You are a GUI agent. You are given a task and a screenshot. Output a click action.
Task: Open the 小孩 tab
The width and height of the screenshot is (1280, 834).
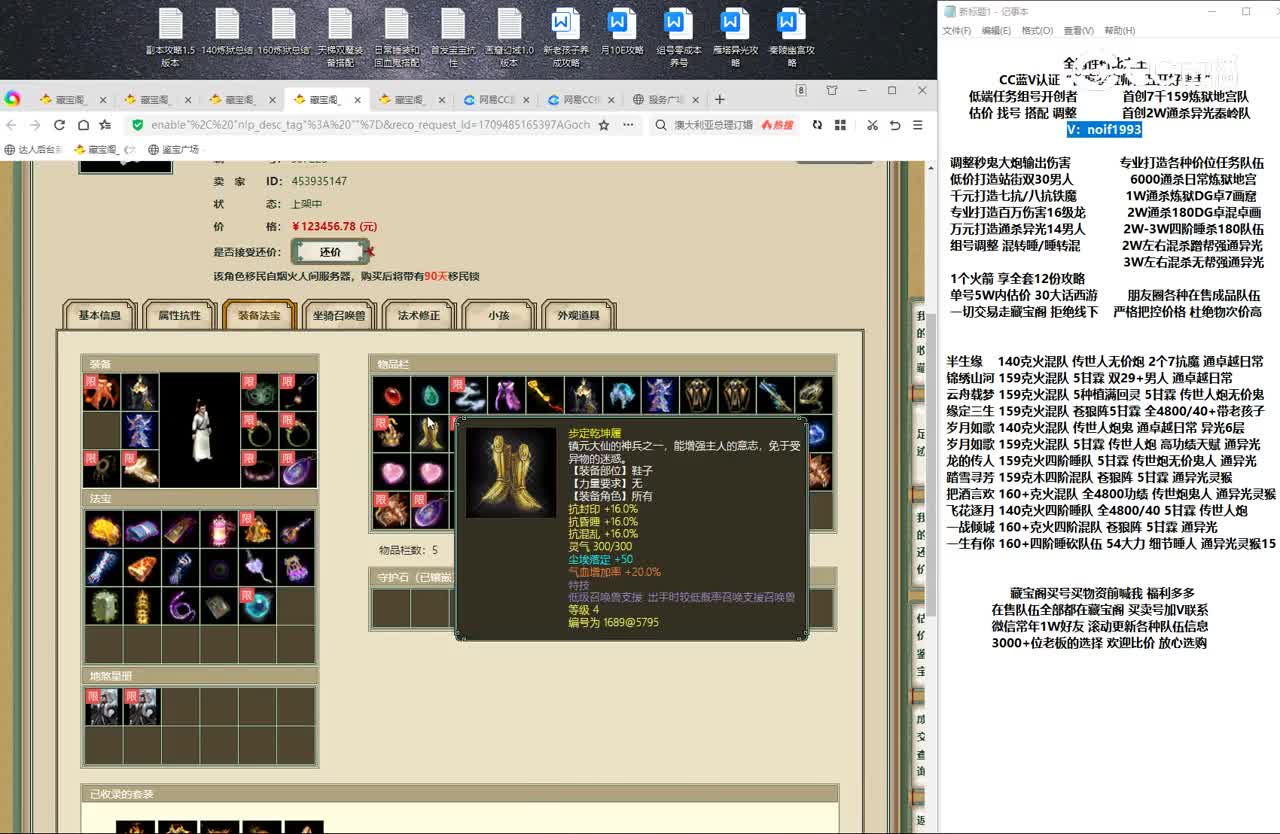[x=499, y=316]
